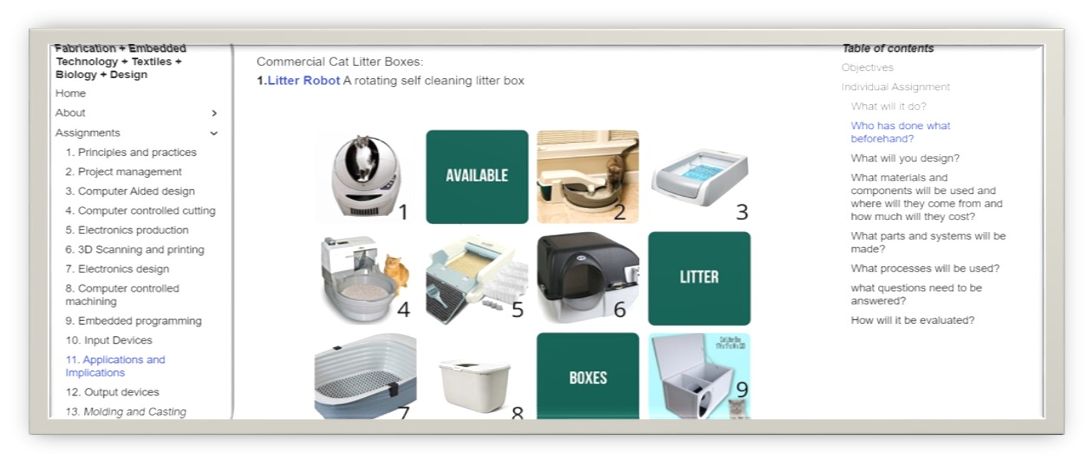Open 5. Electronics production assignment
This screenshot has height=462, width=1092.
[127, 230]
